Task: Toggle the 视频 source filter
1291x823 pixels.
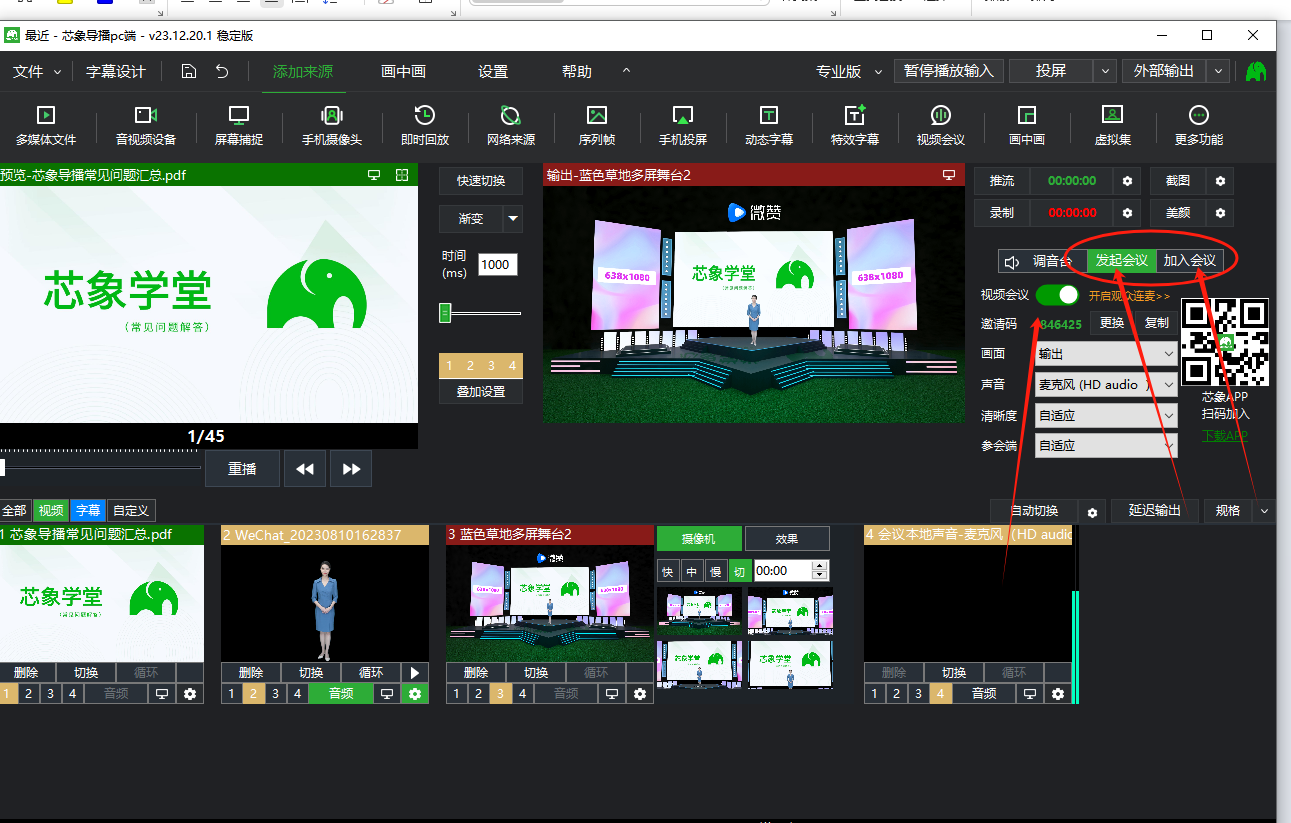Action: coord(52,510)
